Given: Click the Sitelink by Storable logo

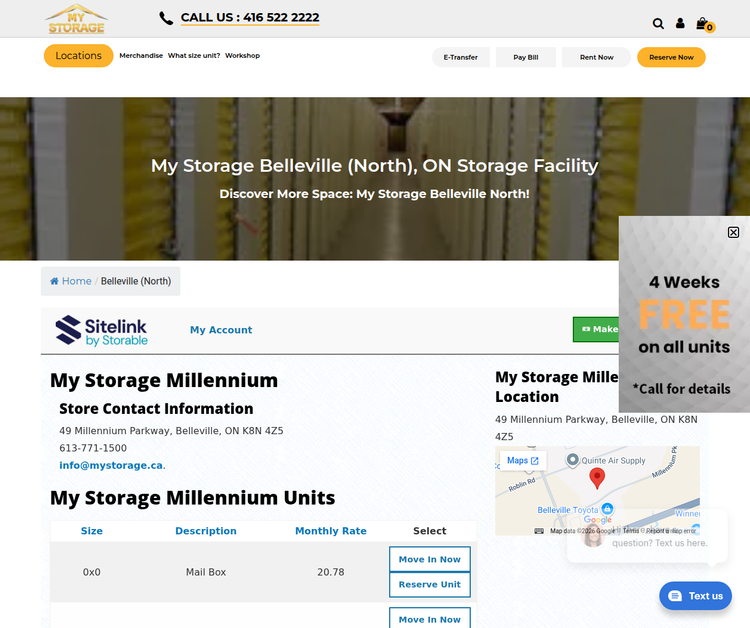Looking at the screenshot, I should point(101,330).
